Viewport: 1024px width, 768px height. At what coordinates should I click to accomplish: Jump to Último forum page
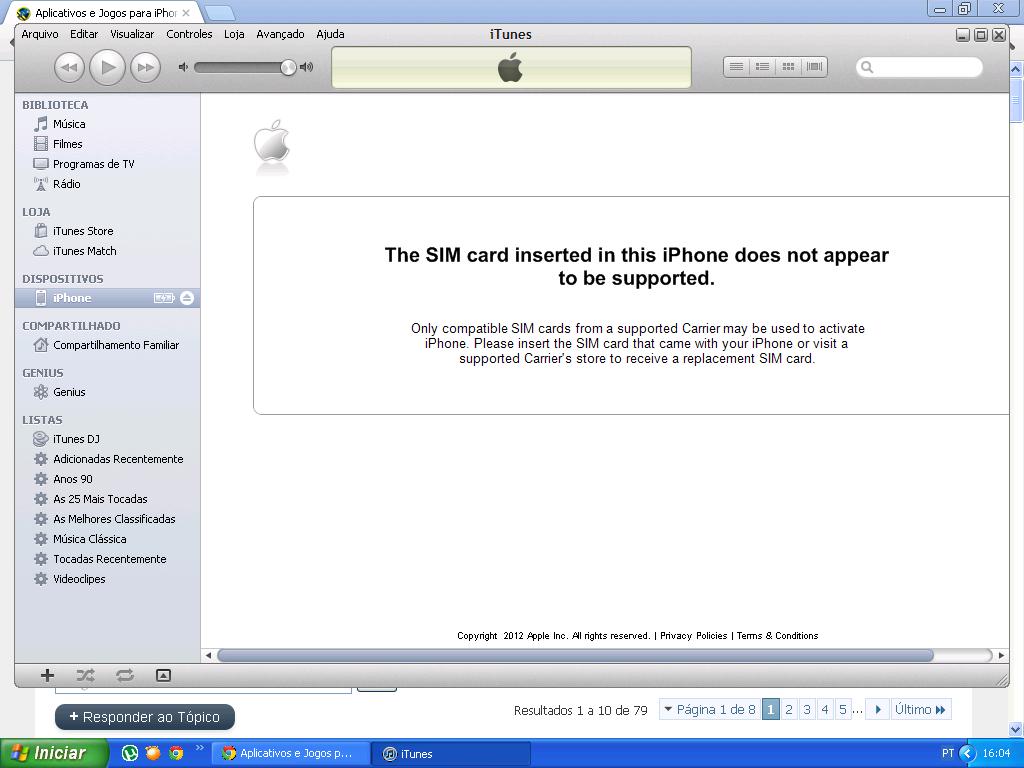(x=921, y=709)
